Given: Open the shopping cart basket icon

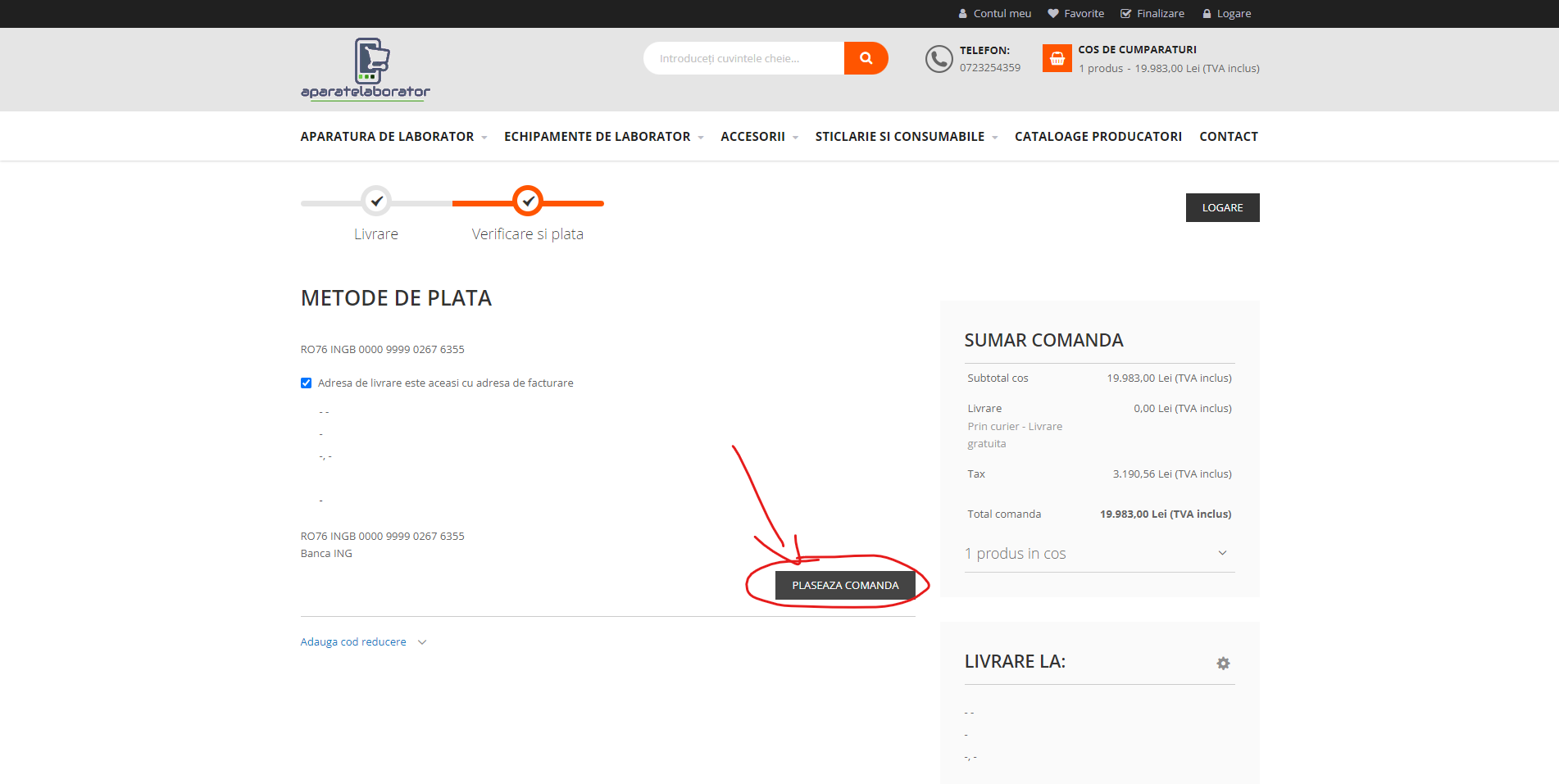Looking at the screenshot, I should 1057,58.
